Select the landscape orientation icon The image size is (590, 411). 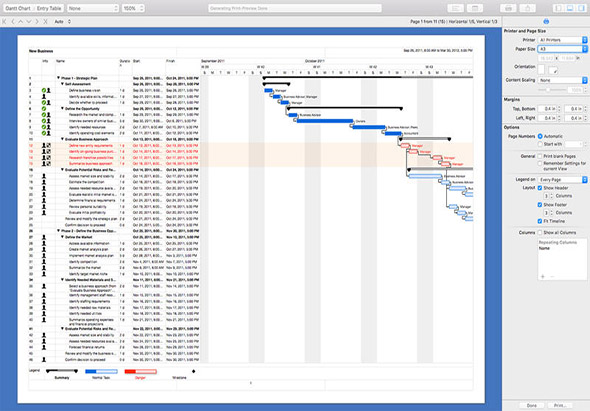click(553, 70)
